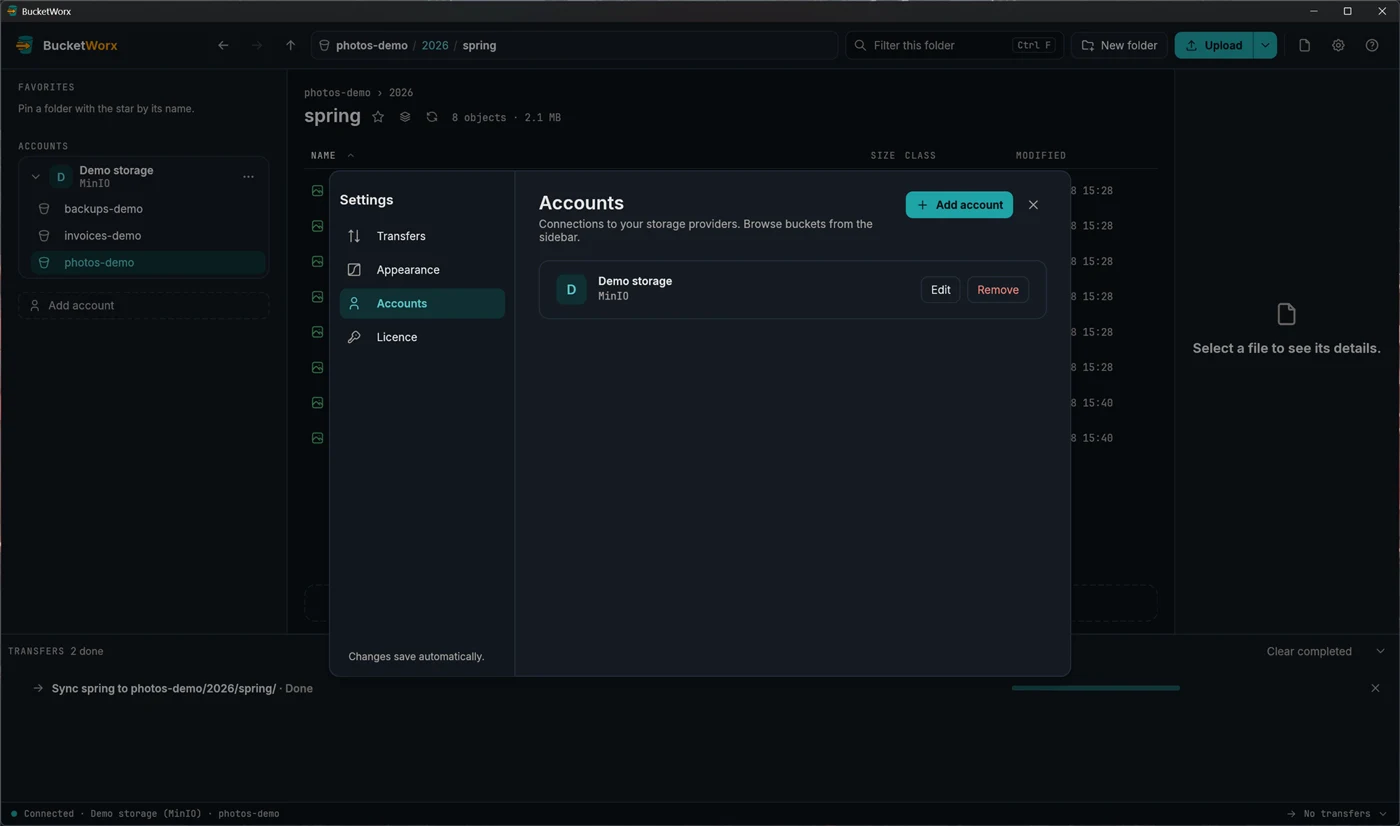
Task: Pin spring folder with the star
Action: pyautogui.click(x=378, y=117)
